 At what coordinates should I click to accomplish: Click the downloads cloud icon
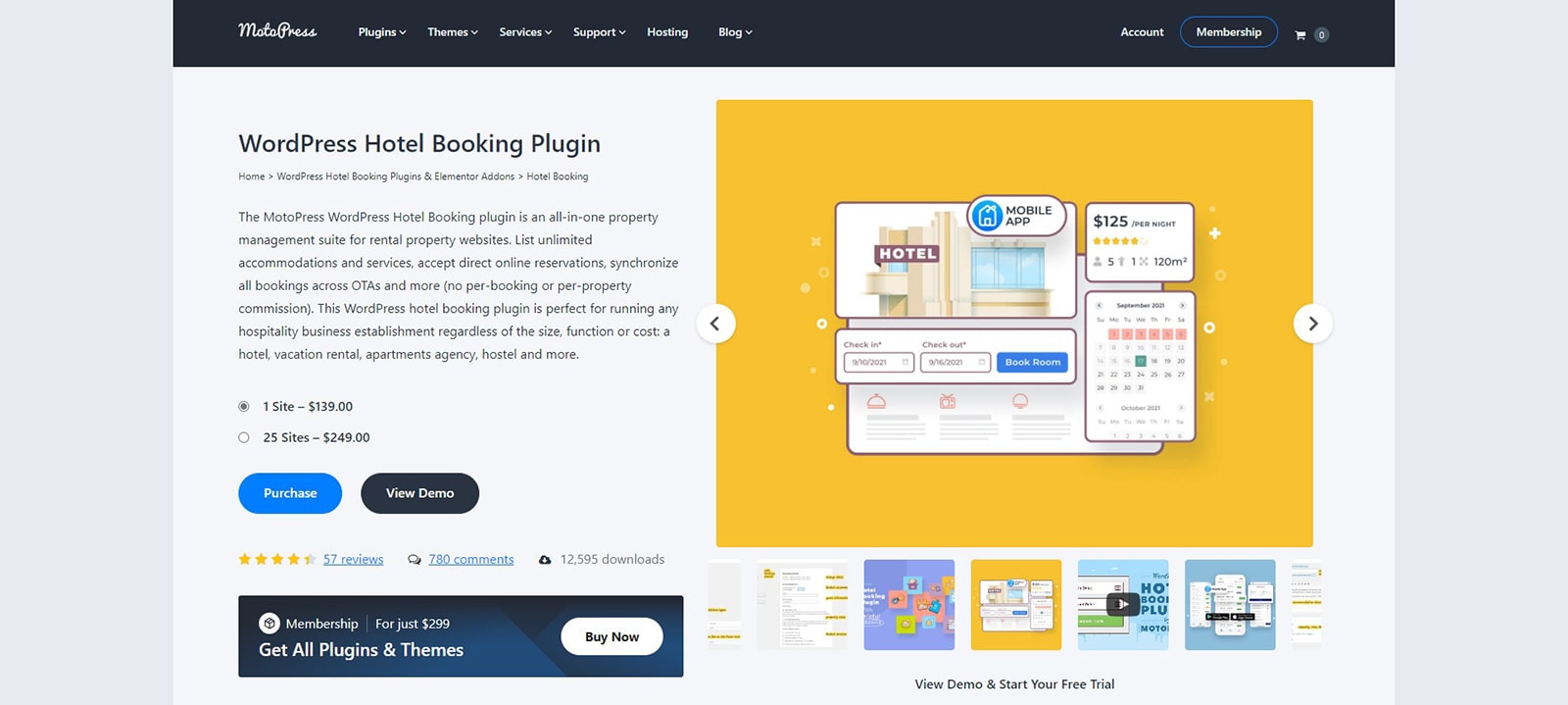click(x=545, y=560)
